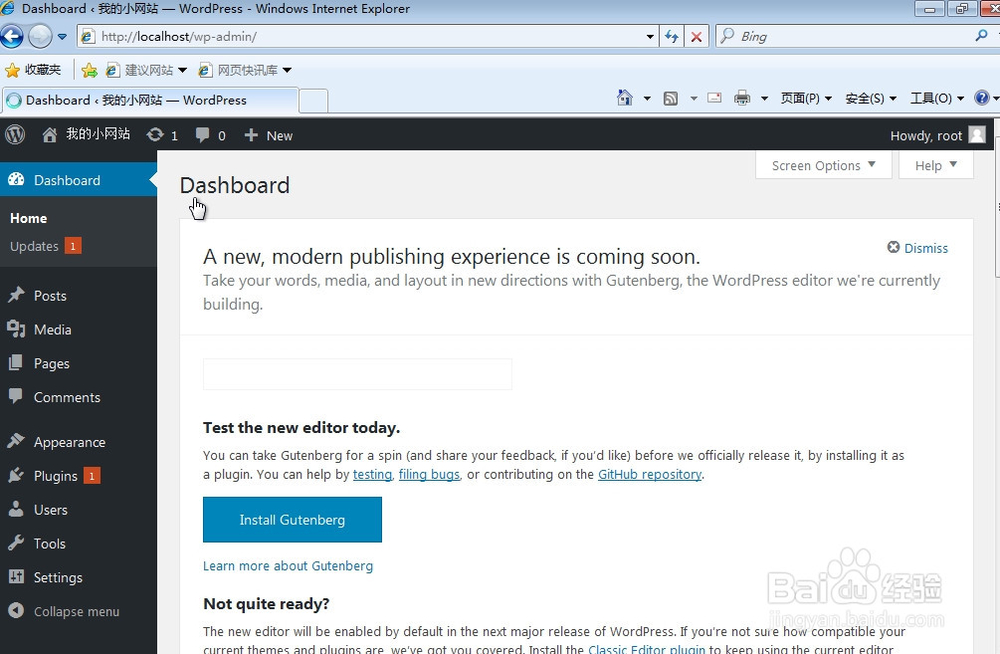Open recent pages dropdown arrow

[62, 37]
